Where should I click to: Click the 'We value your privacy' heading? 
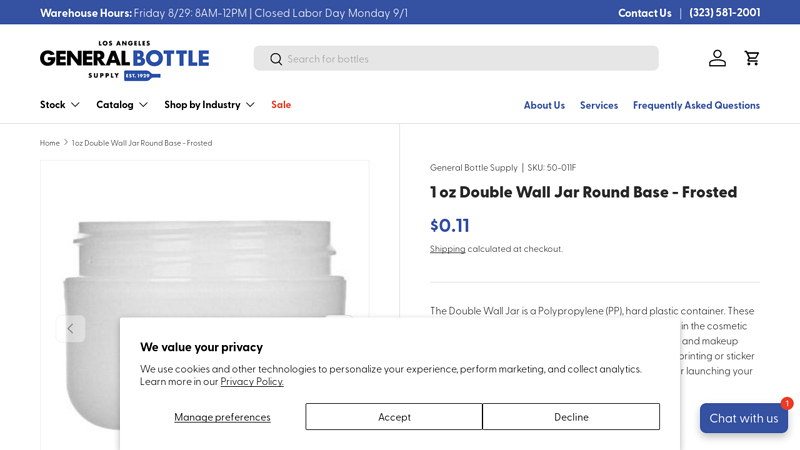click(202, 347)
